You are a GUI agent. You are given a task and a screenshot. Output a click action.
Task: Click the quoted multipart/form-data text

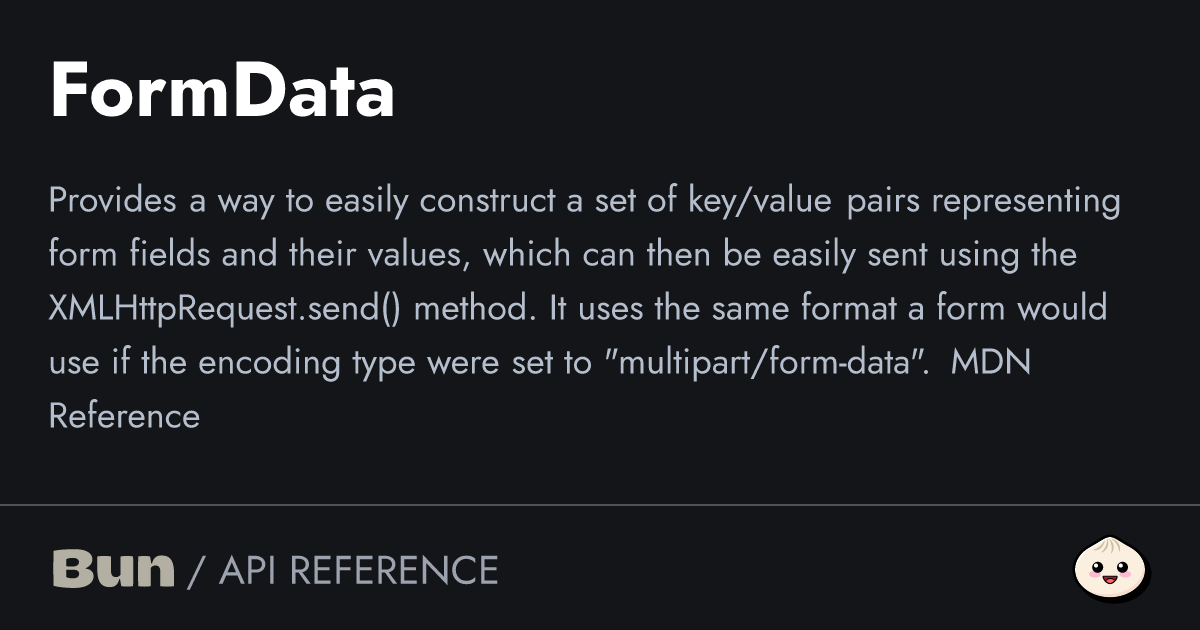(770, 362)
